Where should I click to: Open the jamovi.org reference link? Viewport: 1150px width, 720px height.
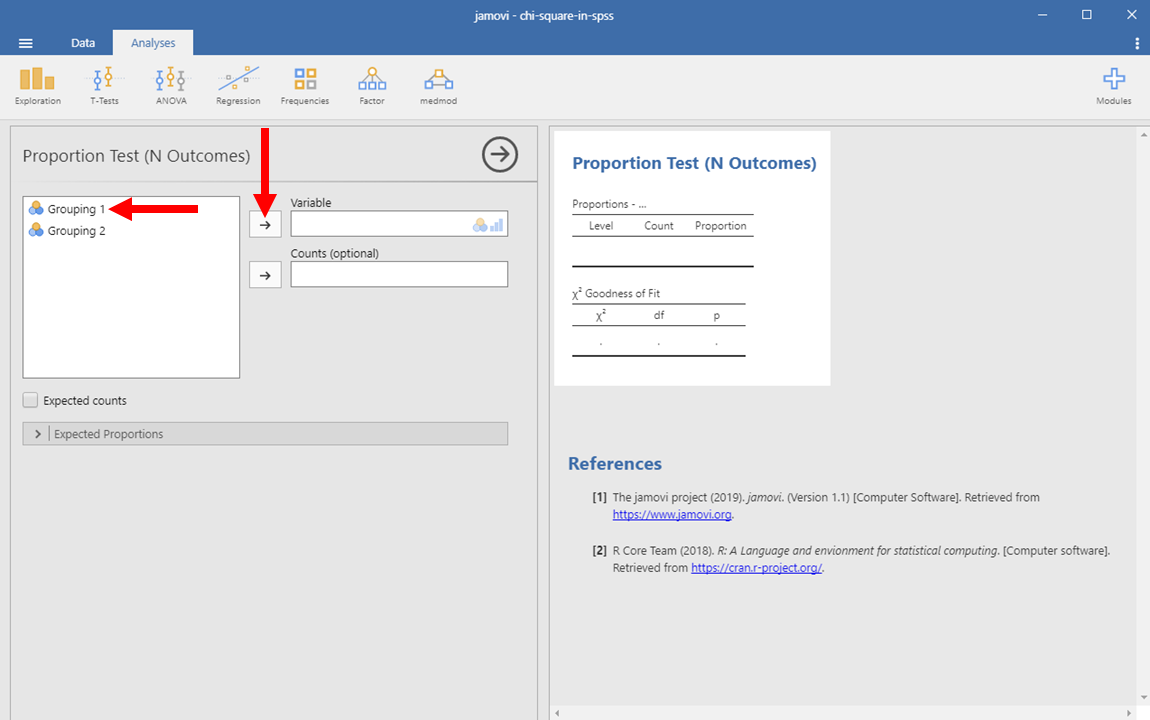[672, 515]
